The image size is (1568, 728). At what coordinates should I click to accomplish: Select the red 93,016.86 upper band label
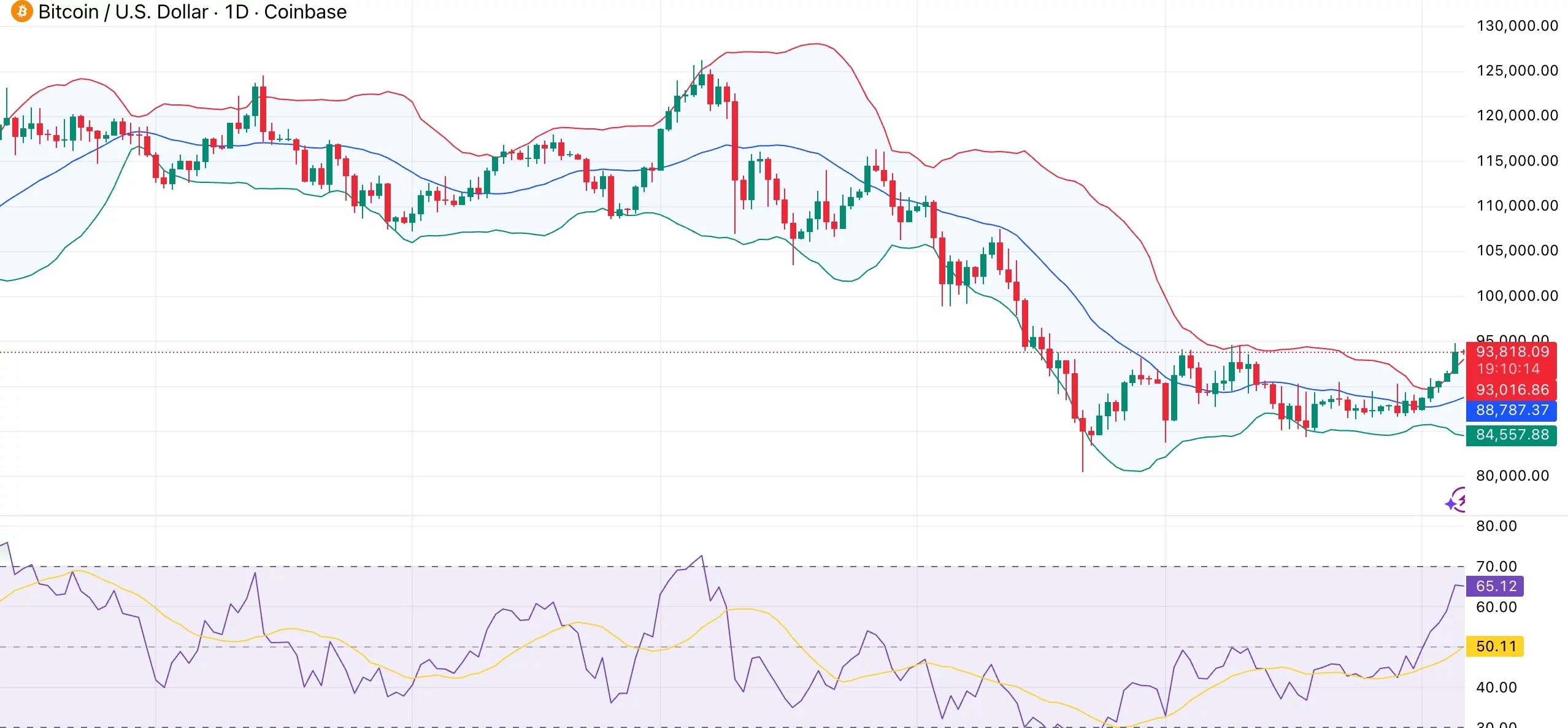coord(1512,390)
